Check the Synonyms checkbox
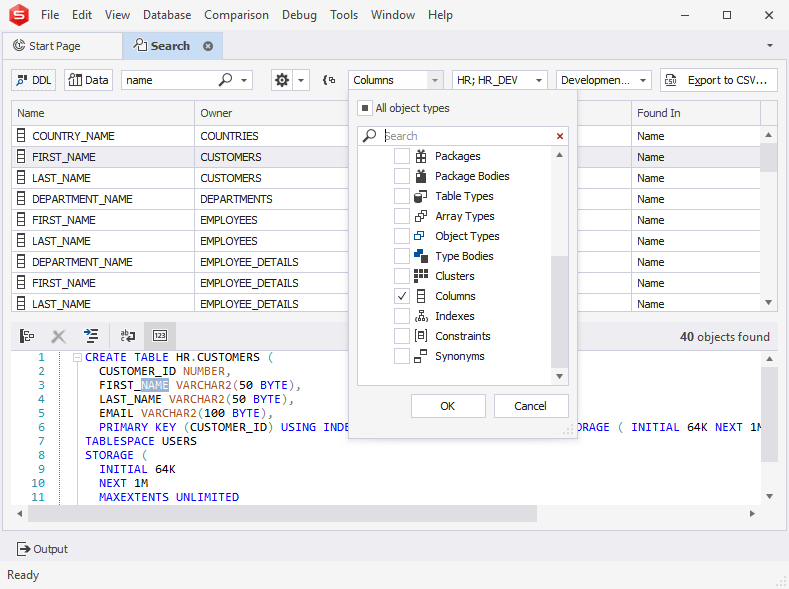The image size is (789, 589). (x=402, y=356)
